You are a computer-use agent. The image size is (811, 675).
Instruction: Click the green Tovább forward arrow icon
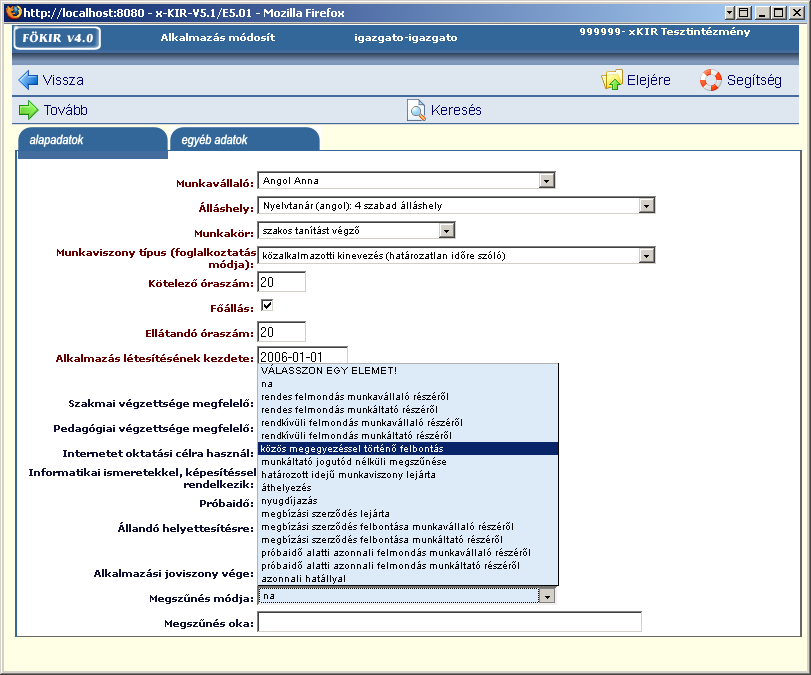(28, 110)
